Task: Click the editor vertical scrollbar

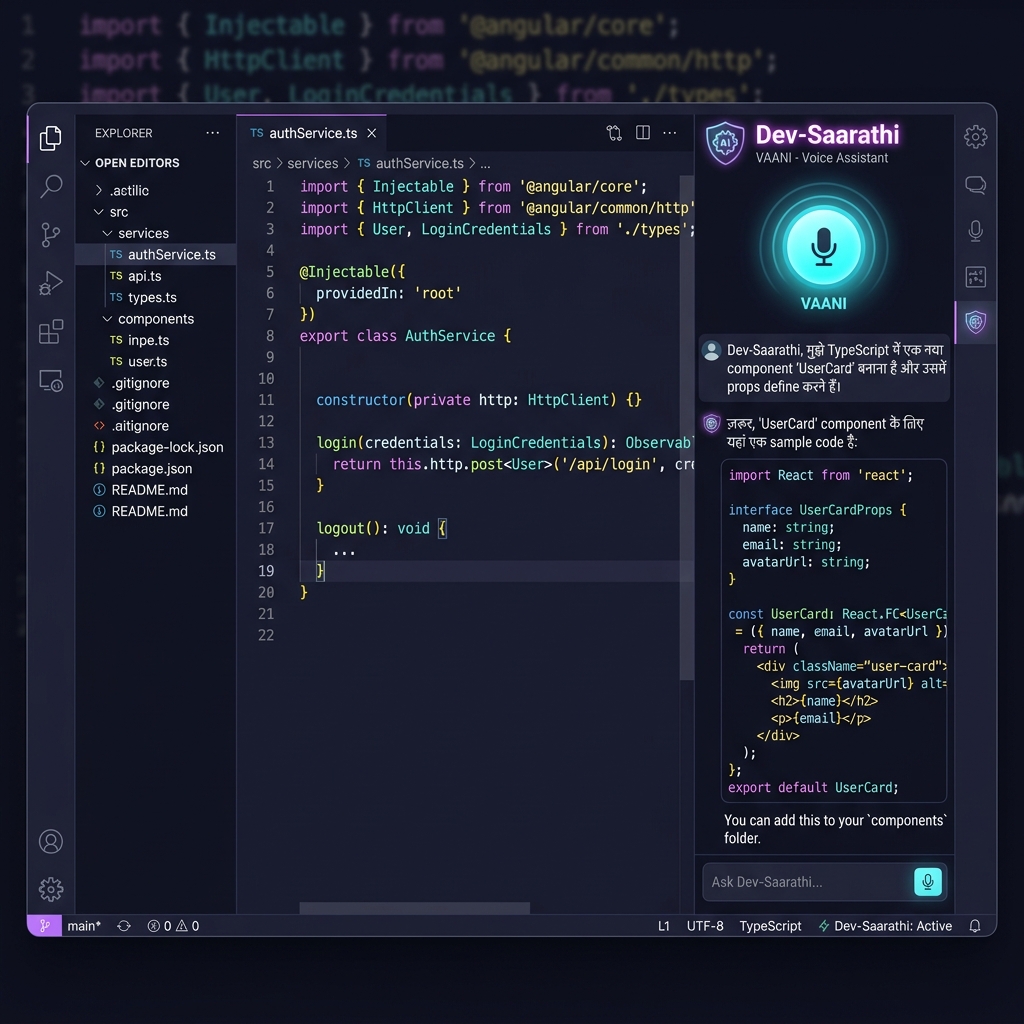Action: (x=686, y=428)
